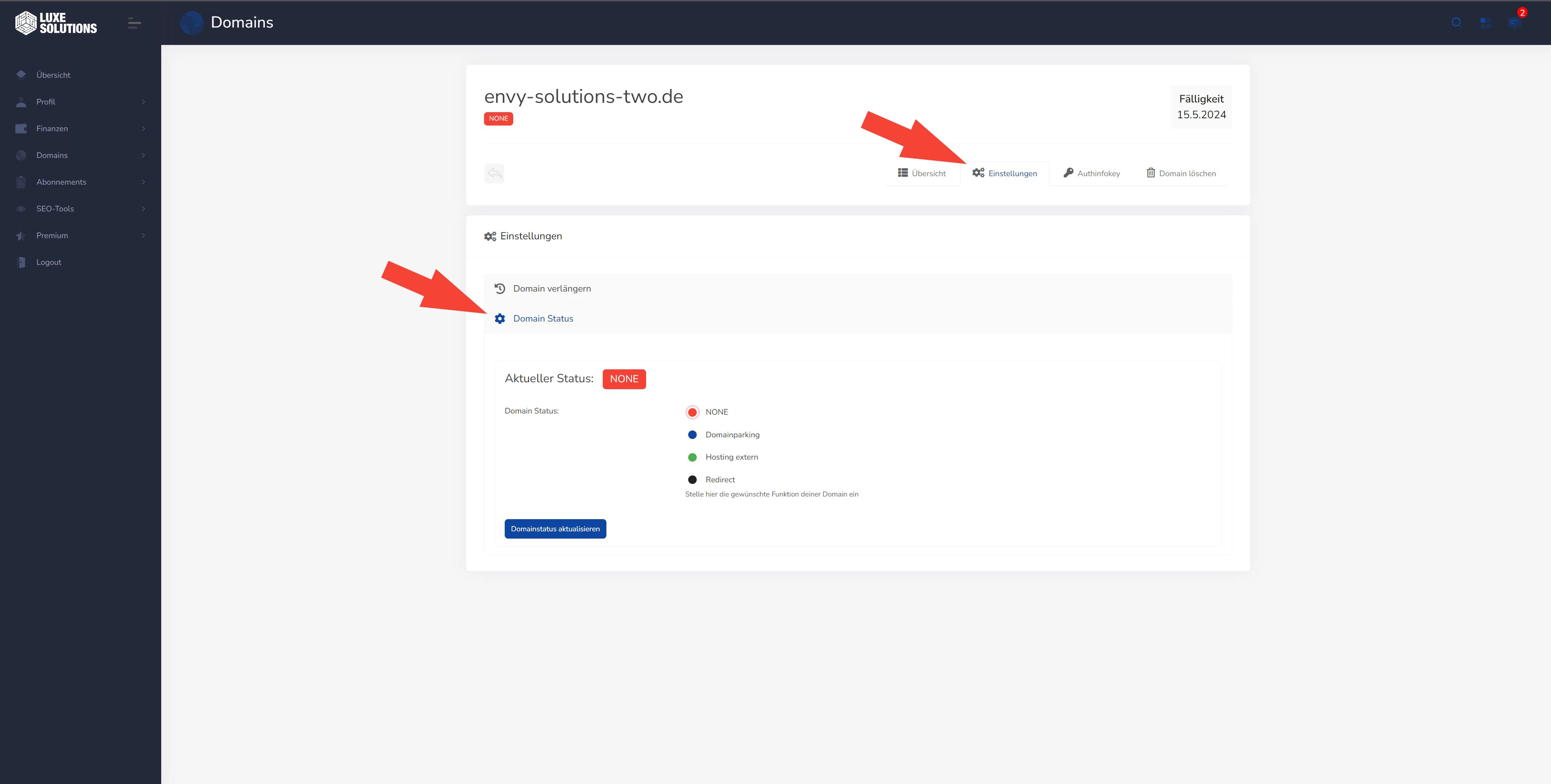The width and height of the screenshot is (1551, 784).
Task: Select the Hosting extern radio option
Action: (692, 458)
